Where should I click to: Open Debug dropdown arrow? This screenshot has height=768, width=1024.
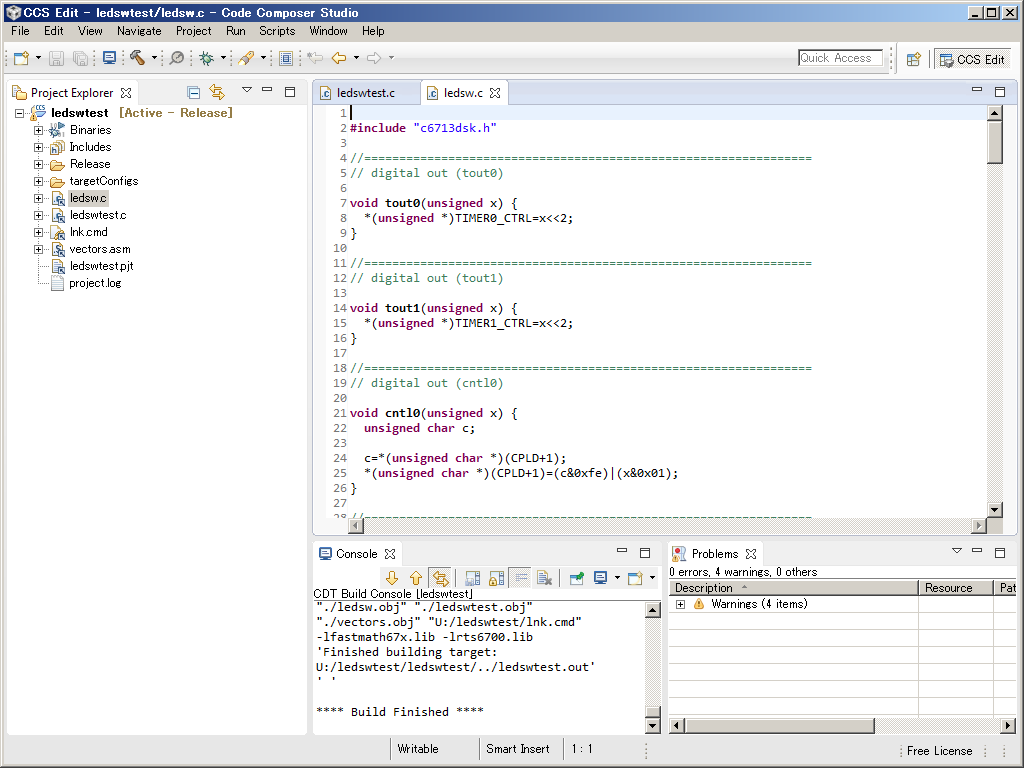(x=223, y=58)
